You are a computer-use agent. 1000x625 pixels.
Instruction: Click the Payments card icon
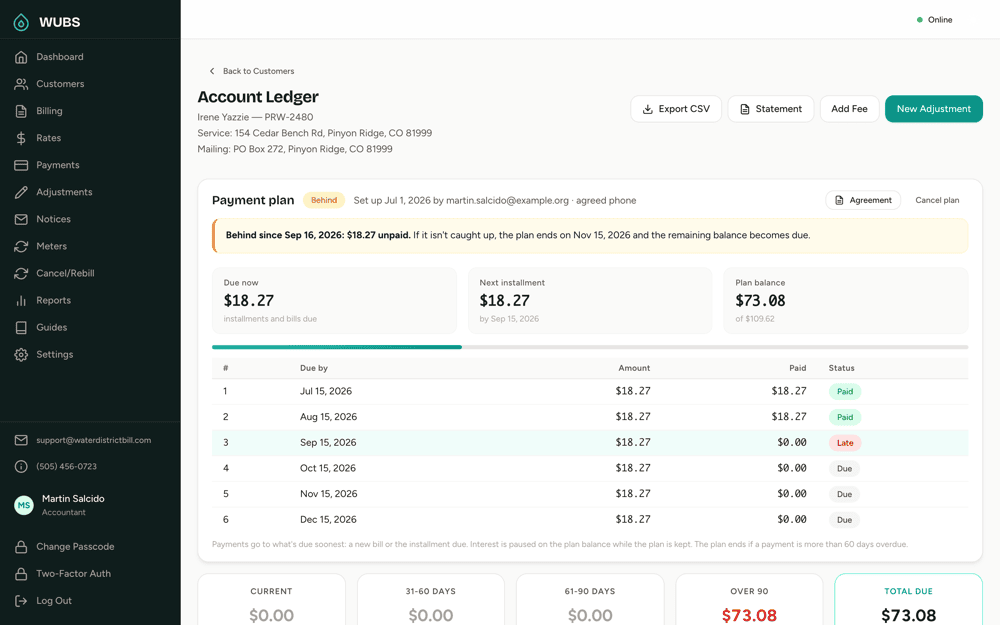[21, 165]
